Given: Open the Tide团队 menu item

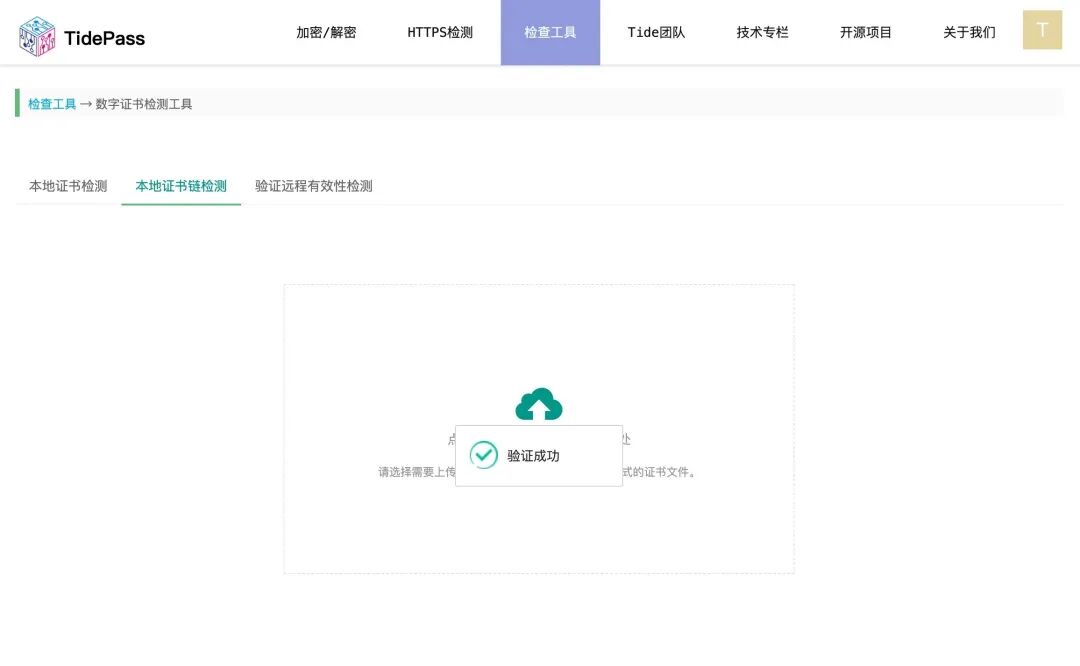Looking at the screenshot, I should click(656, 32).
